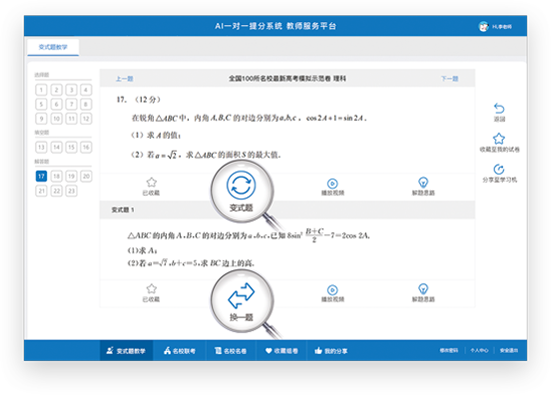Select question number 18 in sidebar
Screen dimensions: 551x395
pyautogui.click(x=56, y=176)
